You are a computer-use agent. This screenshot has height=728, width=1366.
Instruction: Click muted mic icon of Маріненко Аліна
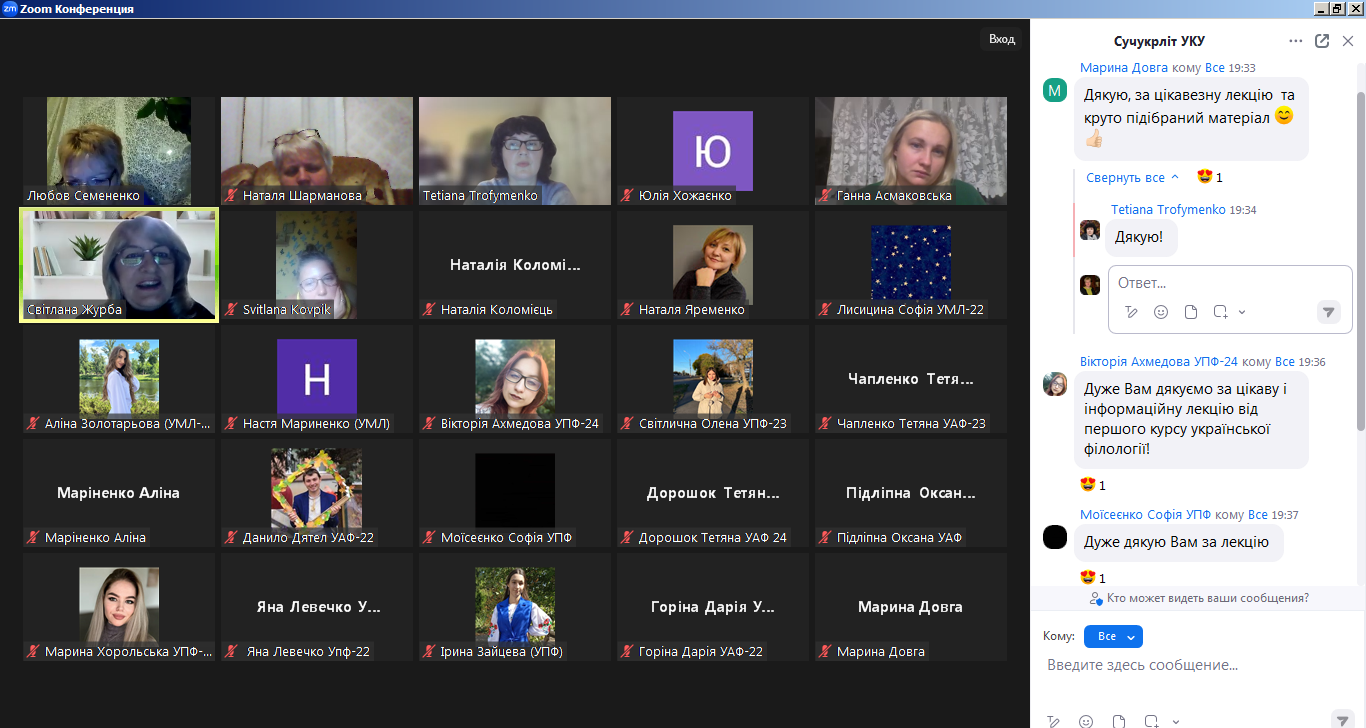click(34, 538)
